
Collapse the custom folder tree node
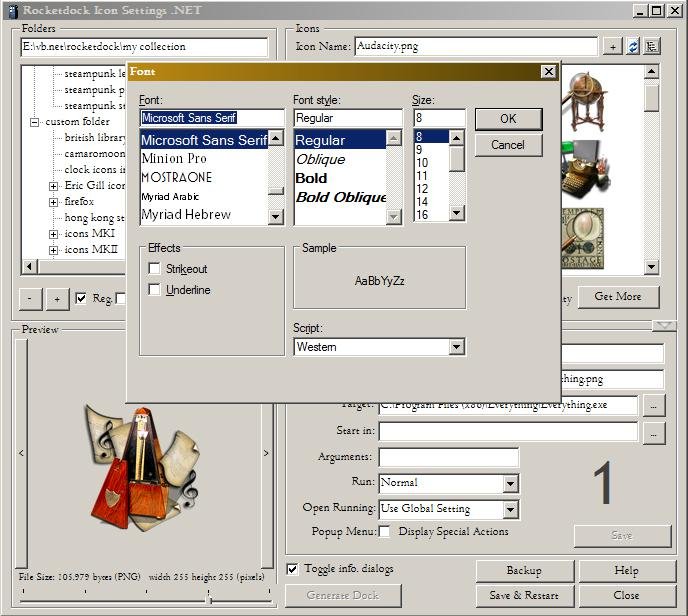pyautogui.click(x=34, y=122)
